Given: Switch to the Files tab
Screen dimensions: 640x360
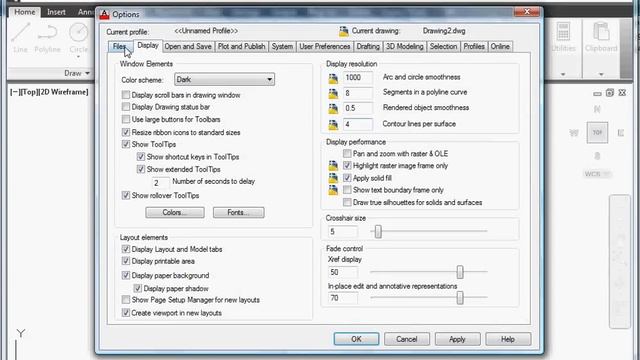Looking at the screenshot, I should click(119, 47).
